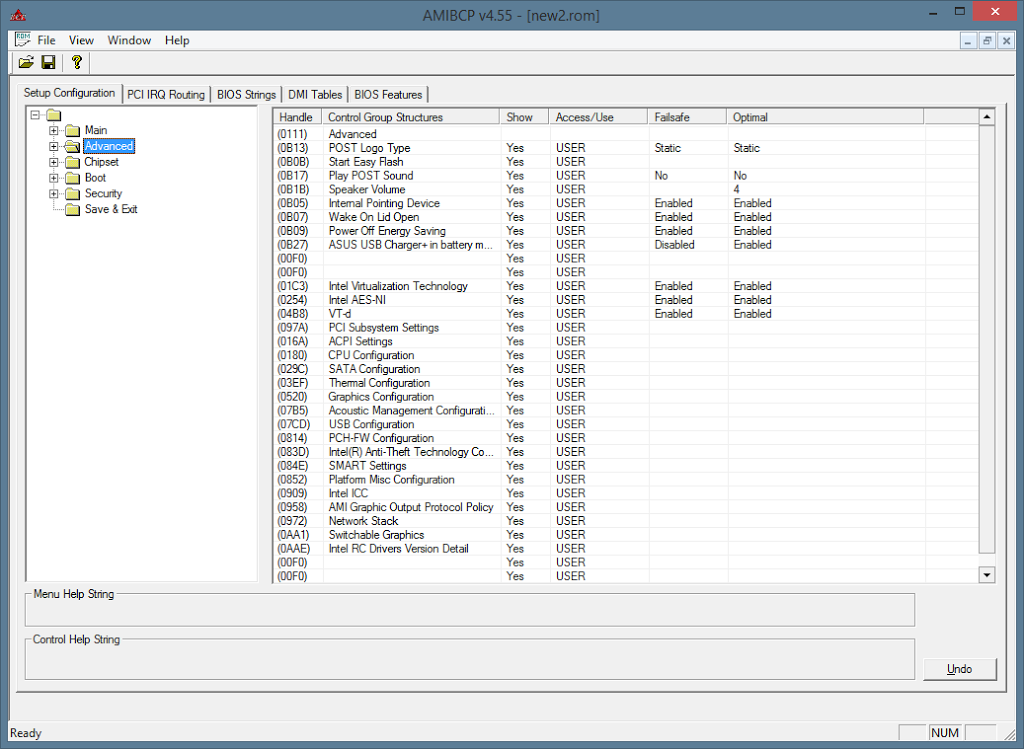
Task: Select Intel Virtualization Technology row
Action: [x=626, y=286]
